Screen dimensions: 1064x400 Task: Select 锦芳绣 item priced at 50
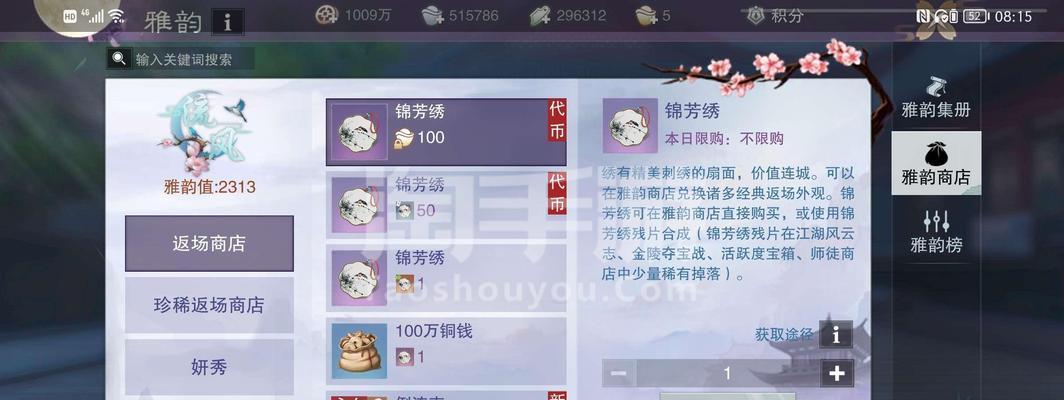point(446,204)
